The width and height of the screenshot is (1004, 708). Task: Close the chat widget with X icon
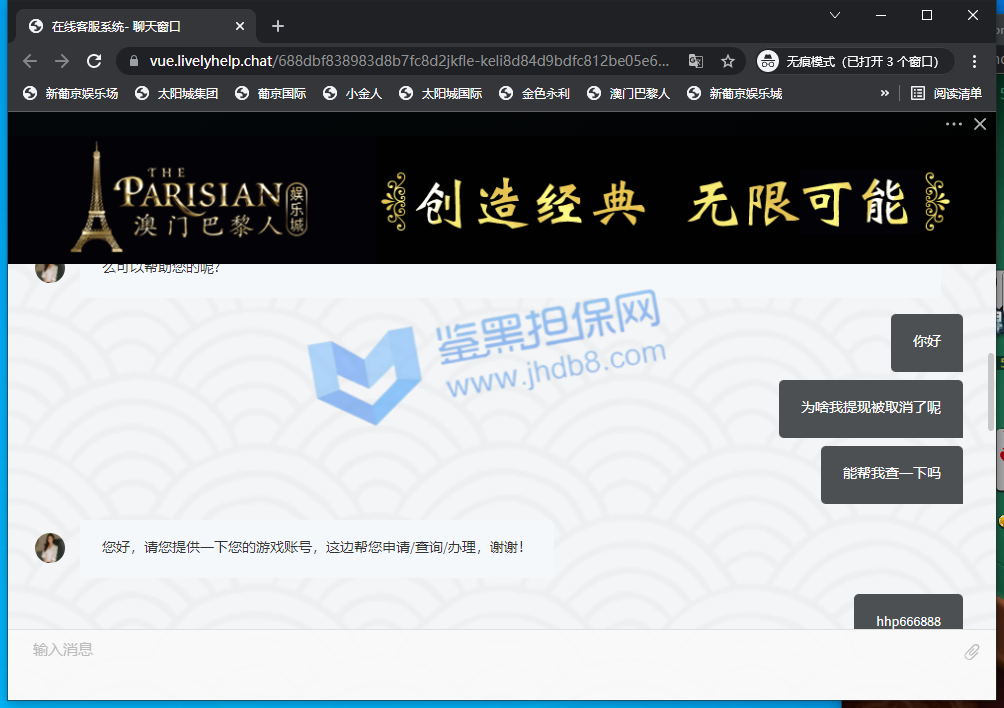coord(980,124)
